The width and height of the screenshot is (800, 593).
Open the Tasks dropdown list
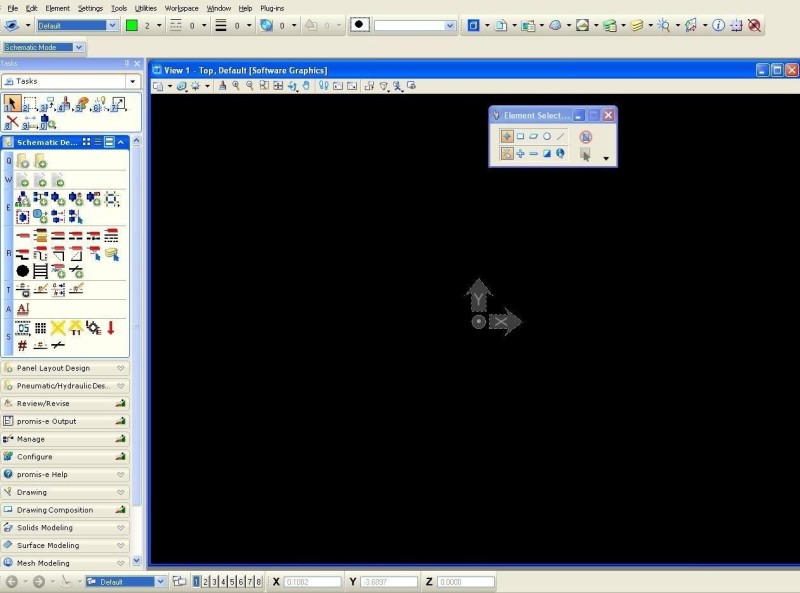point(132,81)
